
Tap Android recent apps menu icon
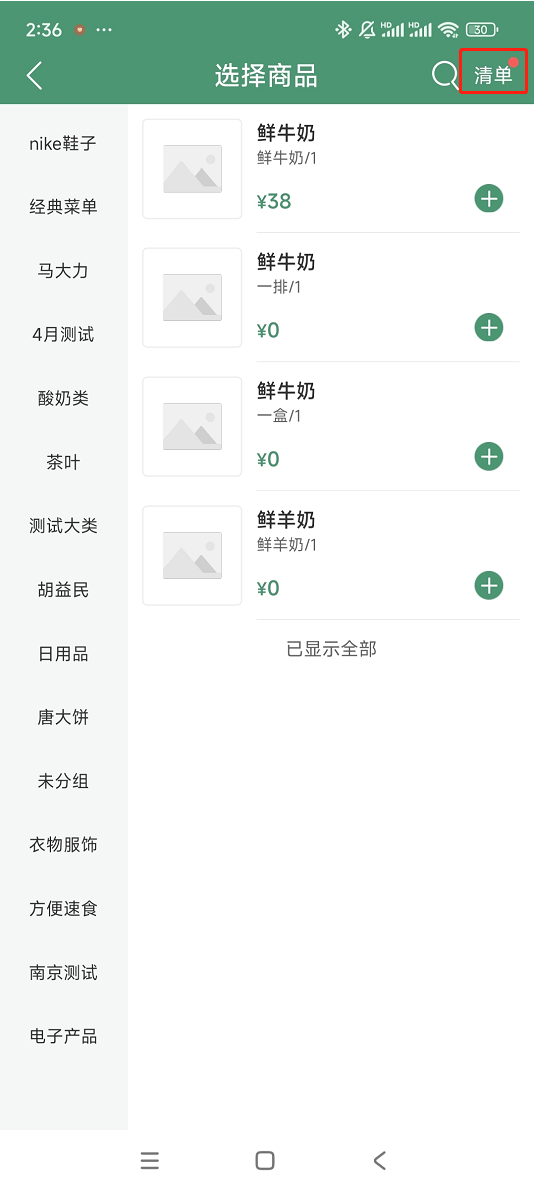coord(150,1160)
